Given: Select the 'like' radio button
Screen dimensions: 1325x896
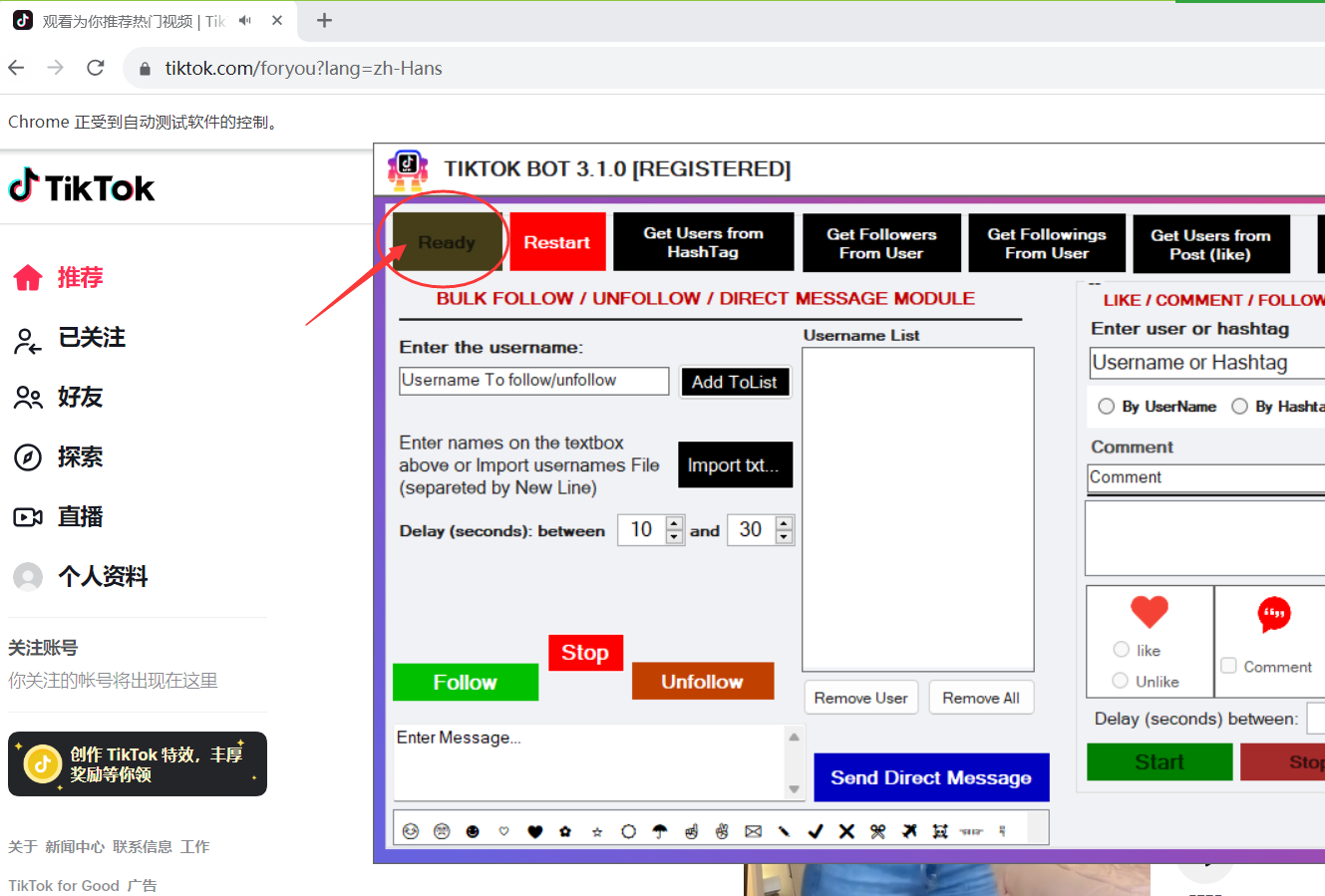Looking at the screenshot, I should (x=1121, y=650).
